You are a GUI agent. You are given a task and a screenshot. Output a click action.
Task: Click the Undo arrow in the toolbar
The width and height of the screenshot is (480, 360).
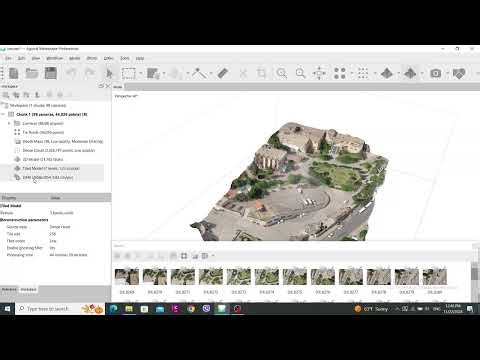(x=71, y=73)
